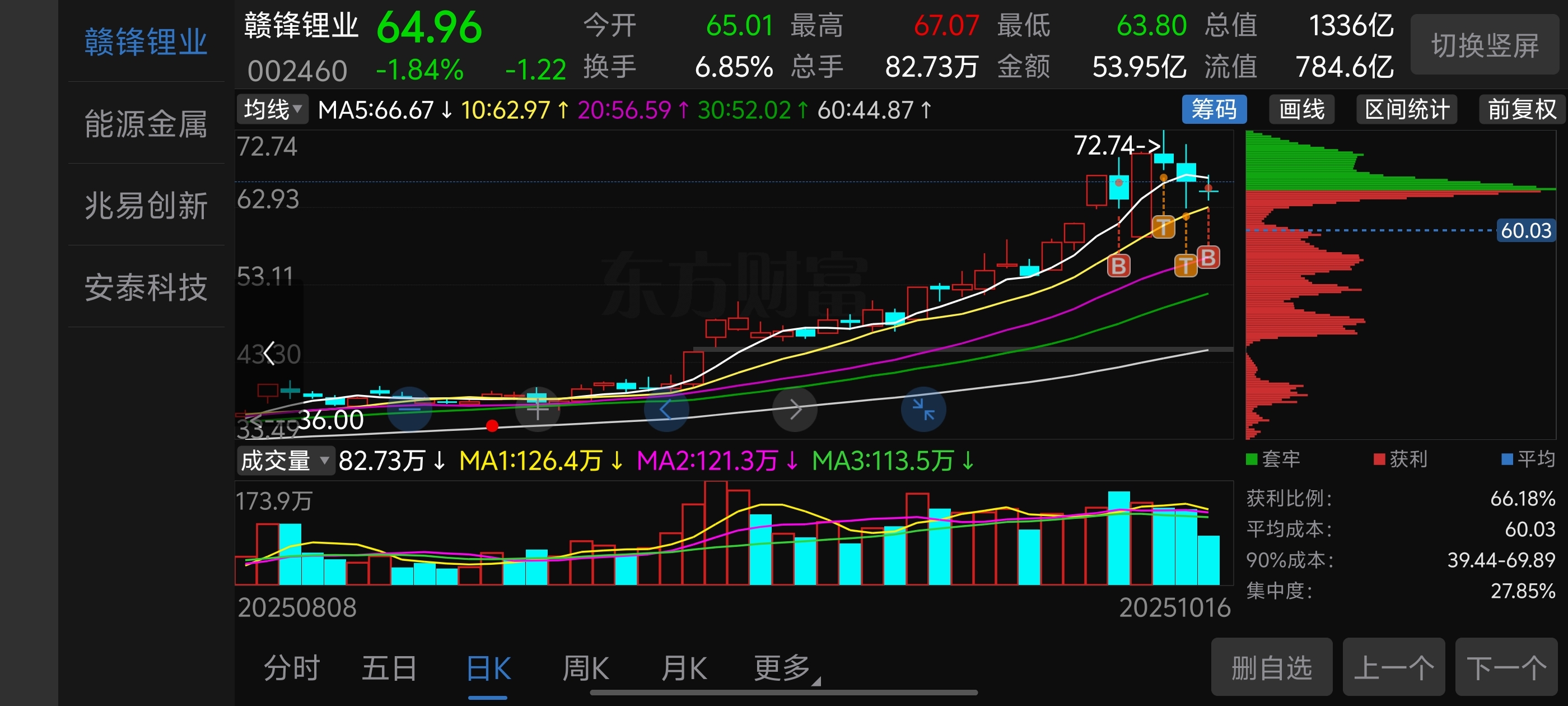Toggle 区间统计 range statistics
Screen dimensions: 1568x706
coord(1407,110)
